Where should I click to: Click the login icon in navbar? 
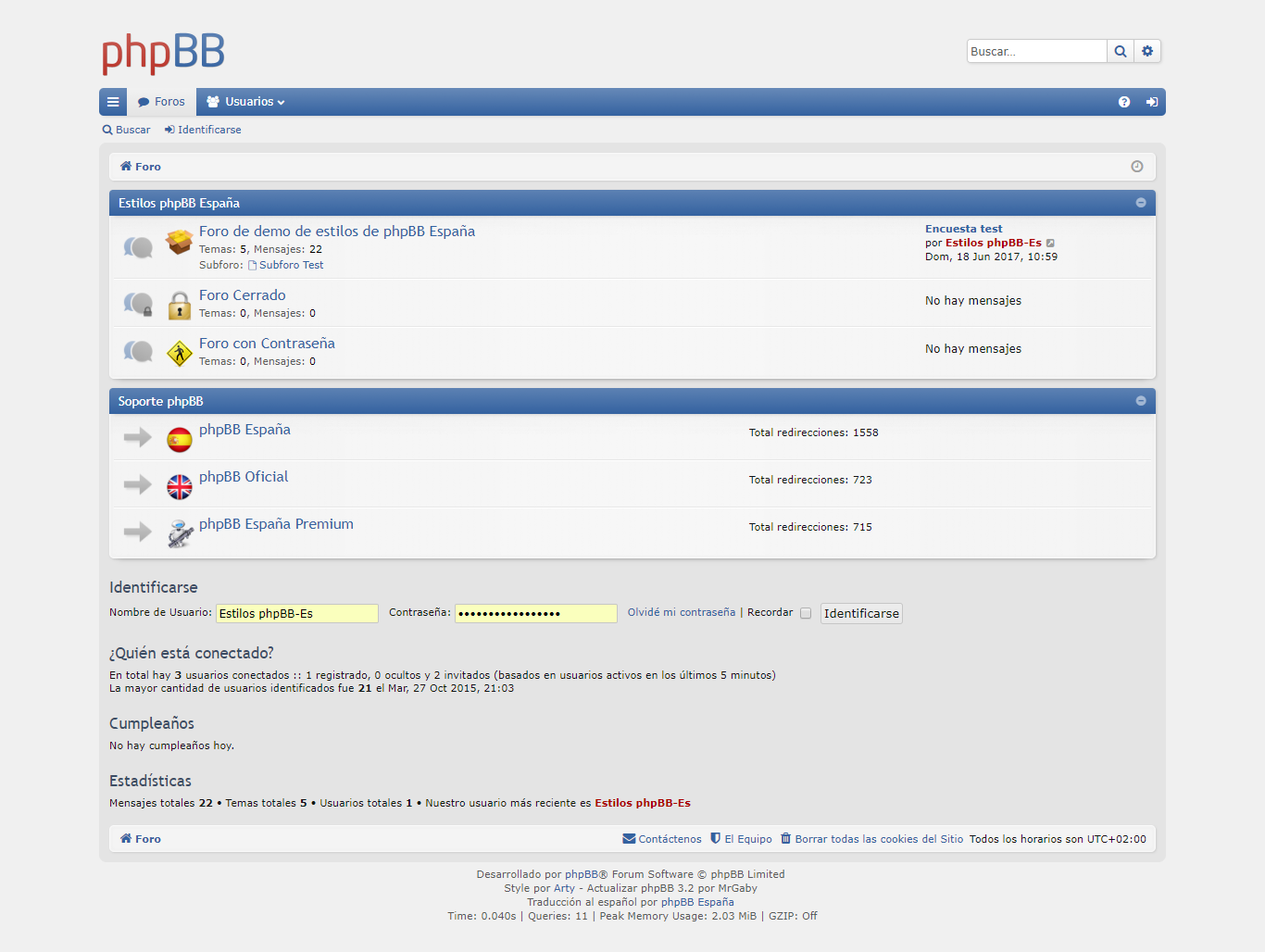[1151, 102]
